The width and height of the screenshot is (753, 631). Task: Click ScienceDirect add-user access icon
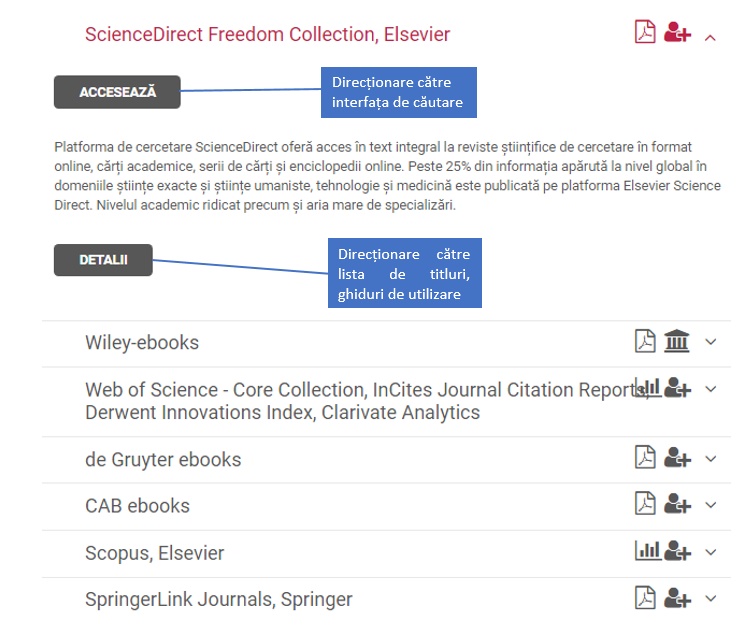pyautogui.click(x=677, y=32)
